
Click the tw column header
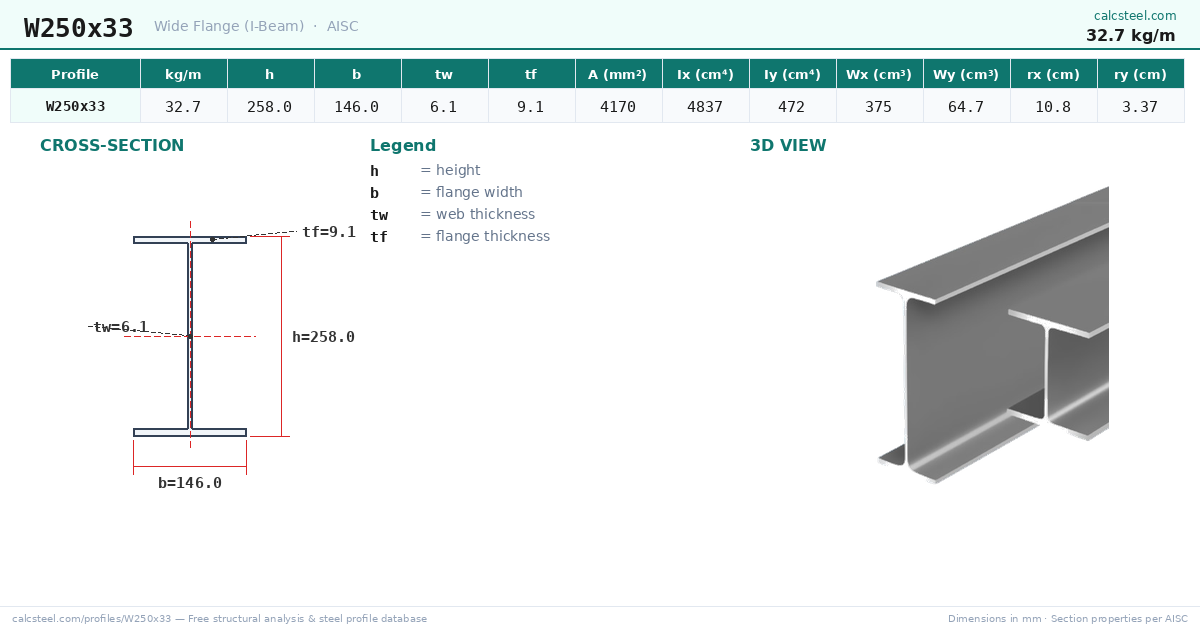click(x=444, y=74)
